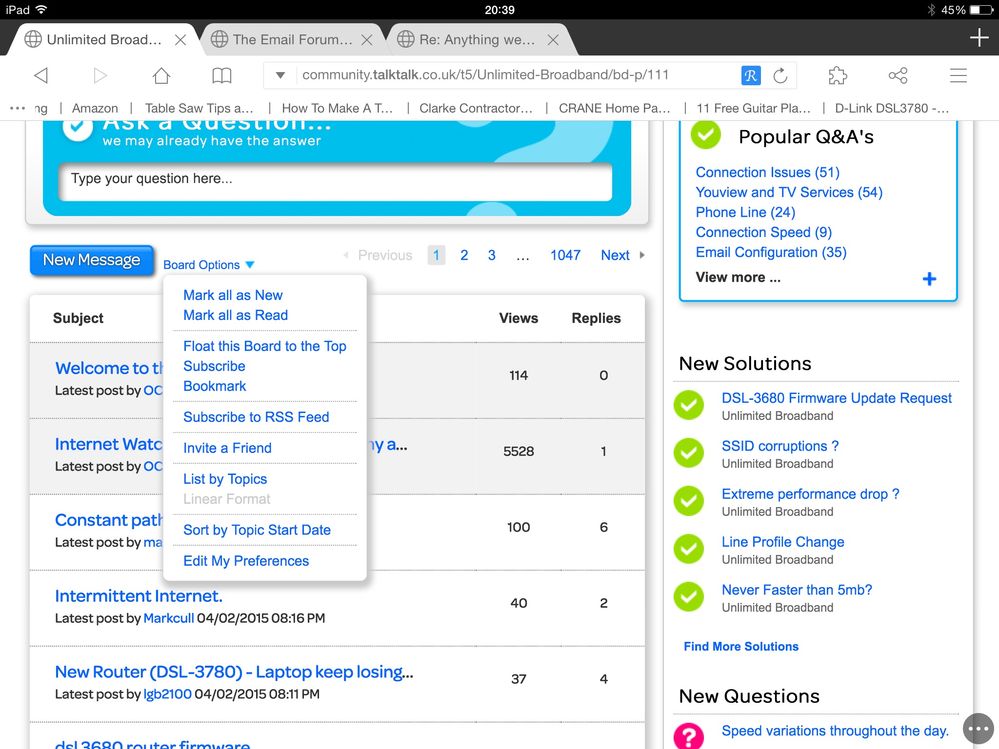Open a new tab with plus icon
The width and height of the screenshot is (999, 749).
pos(979,39)
